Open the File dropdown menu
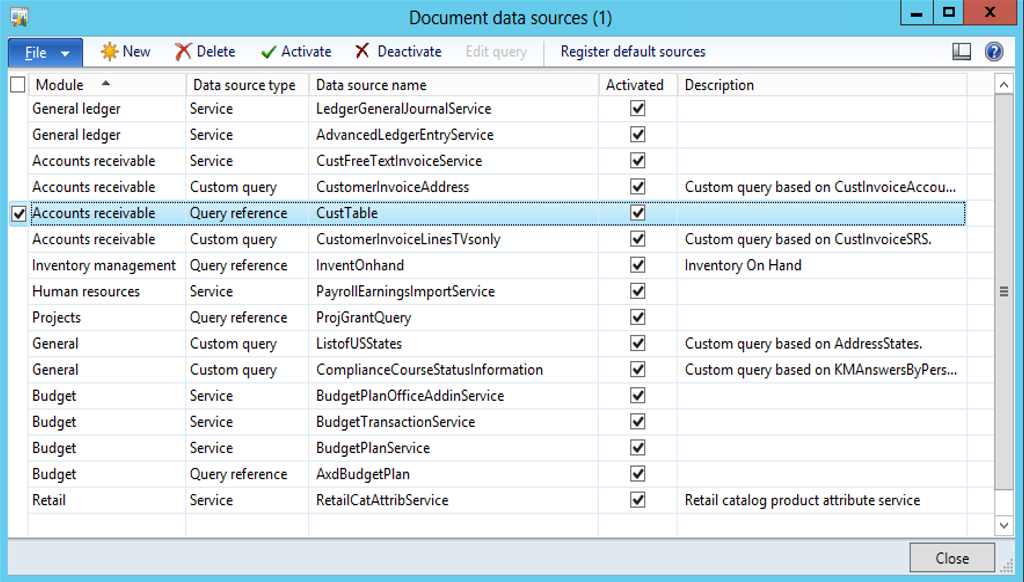 tap(45, 53)
